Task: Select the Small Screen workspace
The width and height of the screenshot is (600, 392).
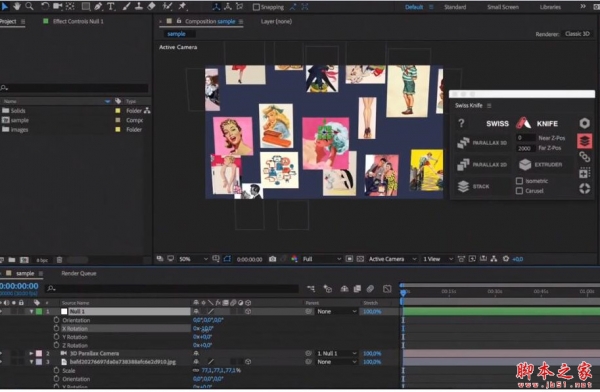Action: 503,7
